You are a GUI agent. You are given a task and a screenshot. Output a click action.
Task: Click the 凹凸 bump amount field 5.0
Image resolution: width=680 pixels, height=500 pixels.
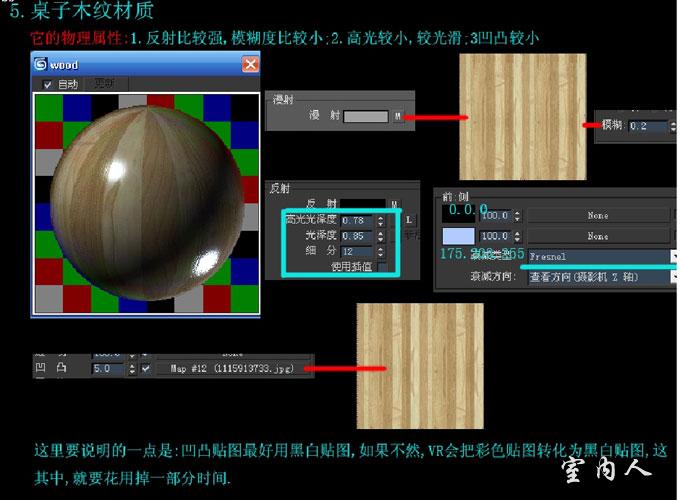[x=108, y=369]
